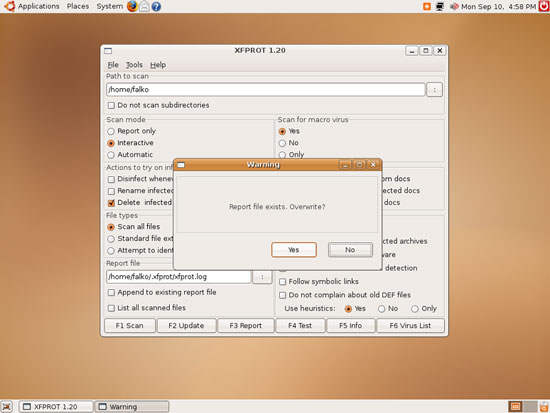550x413 pixels.
Task: Open the Help icon in the top panel
Action: click(156, 6)
